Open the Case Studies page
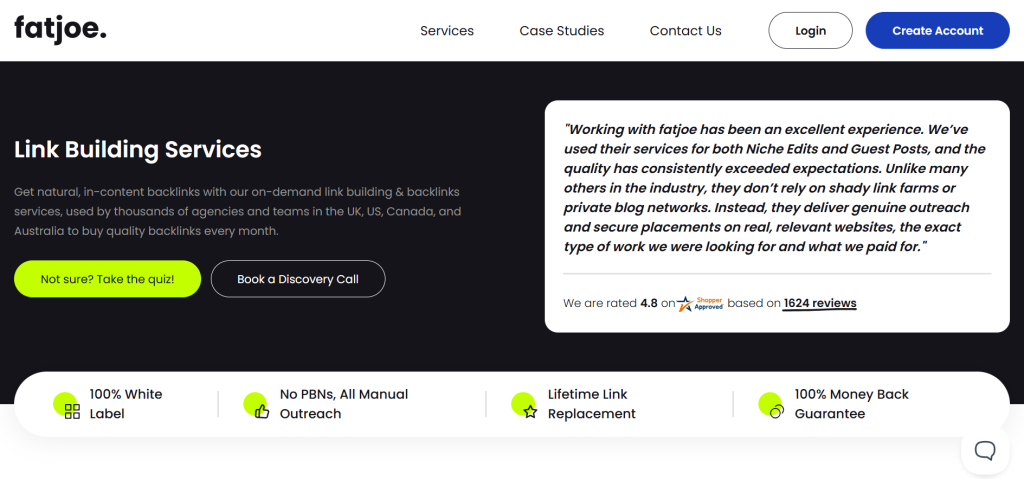 [562, 31]
